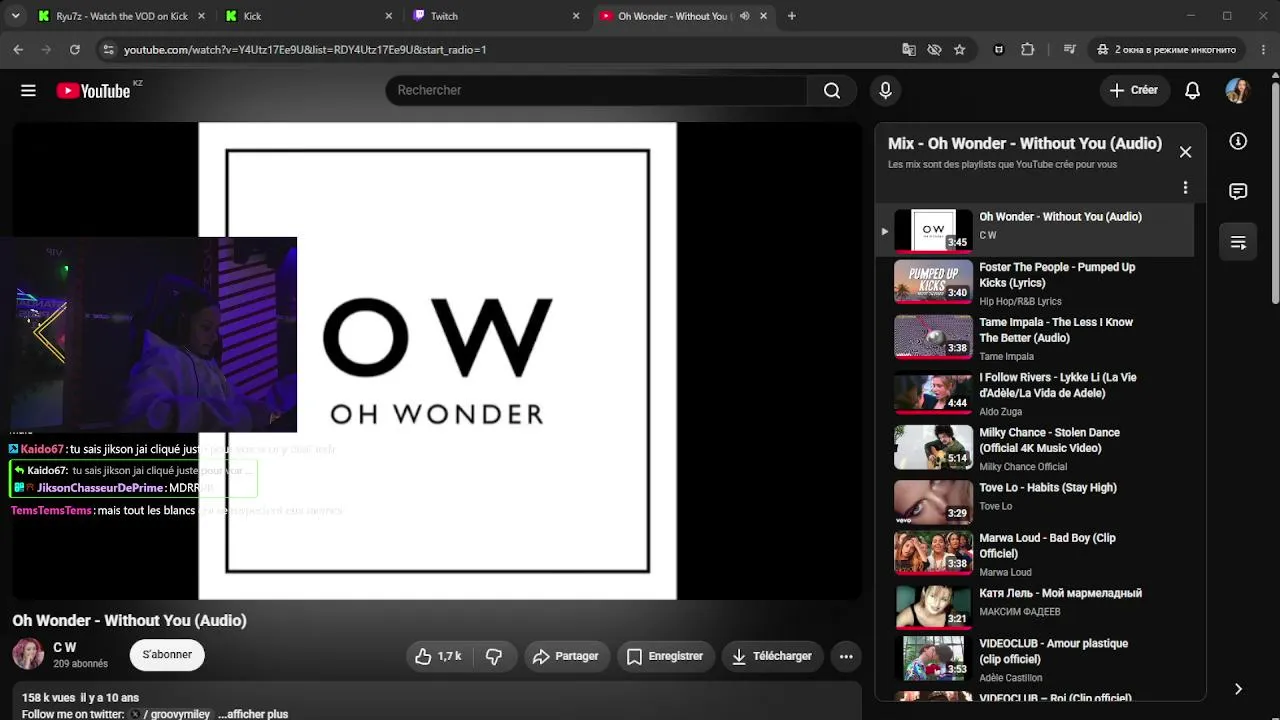Go to YouTube home via logo

coord(93,91)
